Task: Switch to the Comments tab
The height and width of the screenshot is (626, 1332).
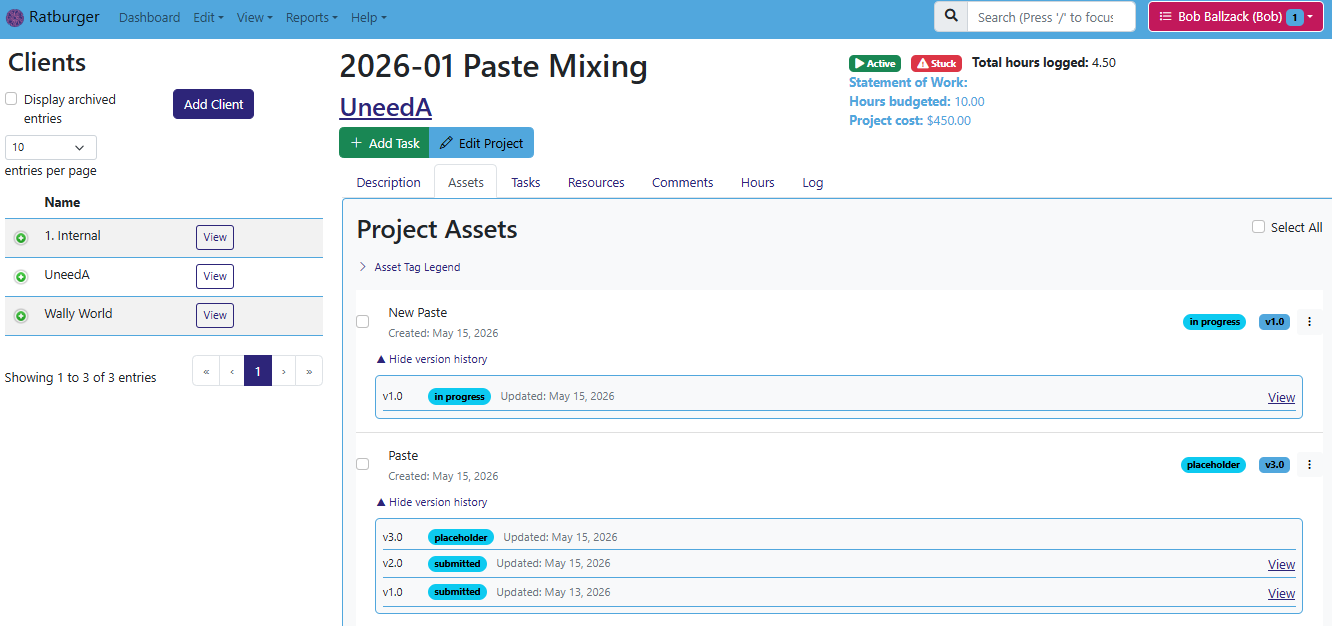Action: [683, 182]
